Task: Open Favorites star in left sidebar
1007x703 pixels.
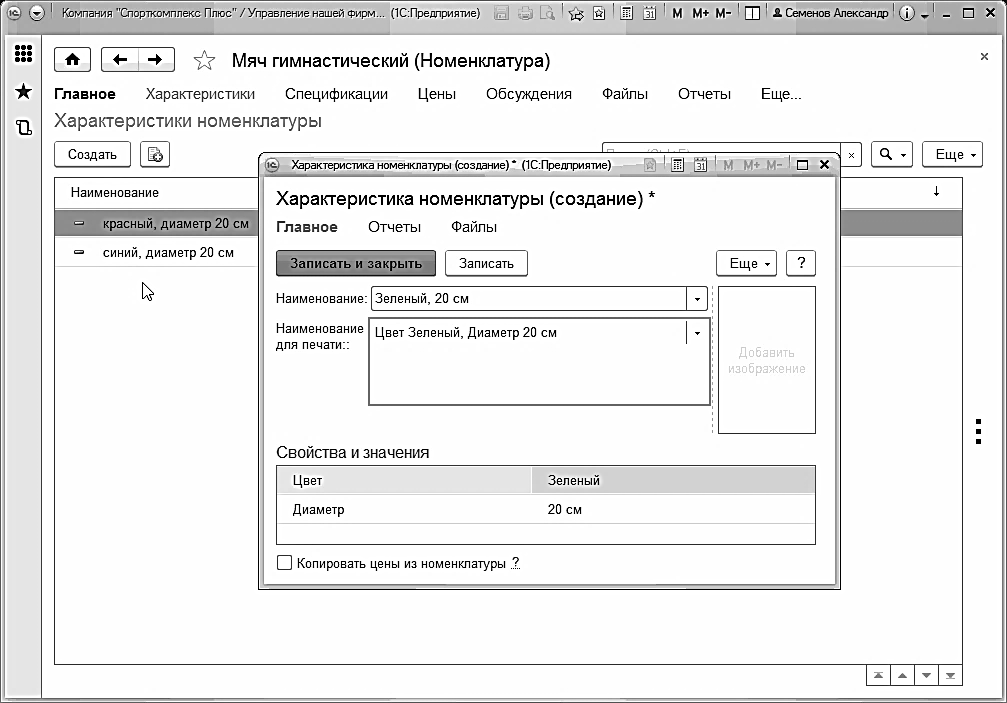Action: click(23, 92)
